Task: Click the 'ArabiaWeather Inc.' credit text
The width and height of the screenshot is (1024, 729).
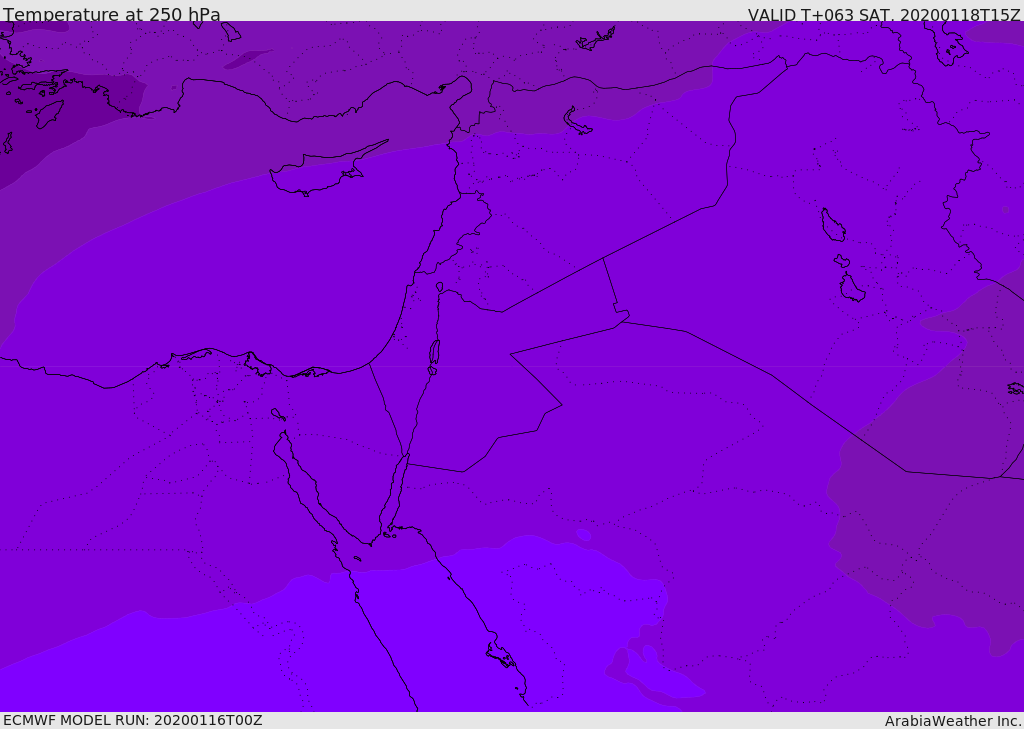Action: click(953, 721)
